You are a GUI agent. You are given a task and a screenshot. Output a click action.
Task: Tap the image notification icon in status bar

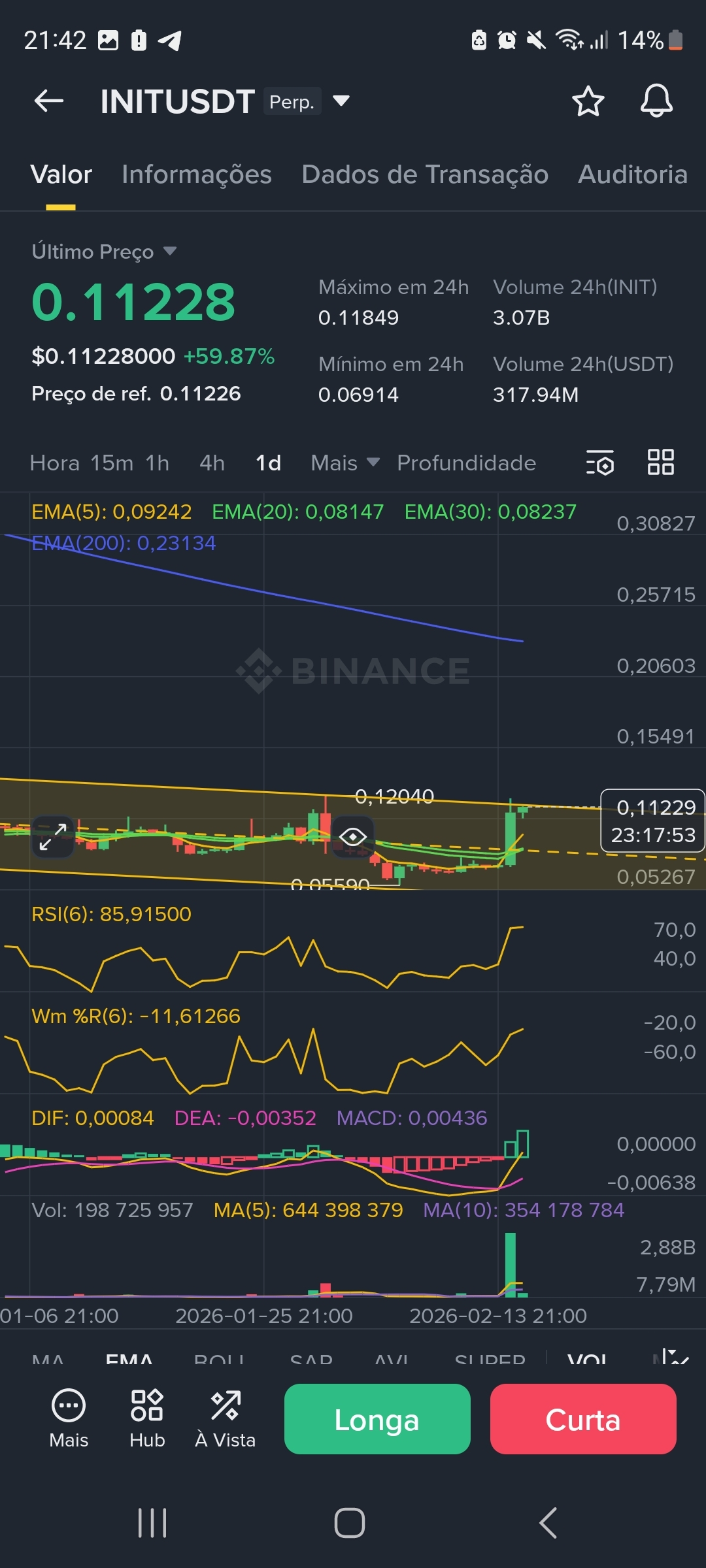click(x=108, y=41)
